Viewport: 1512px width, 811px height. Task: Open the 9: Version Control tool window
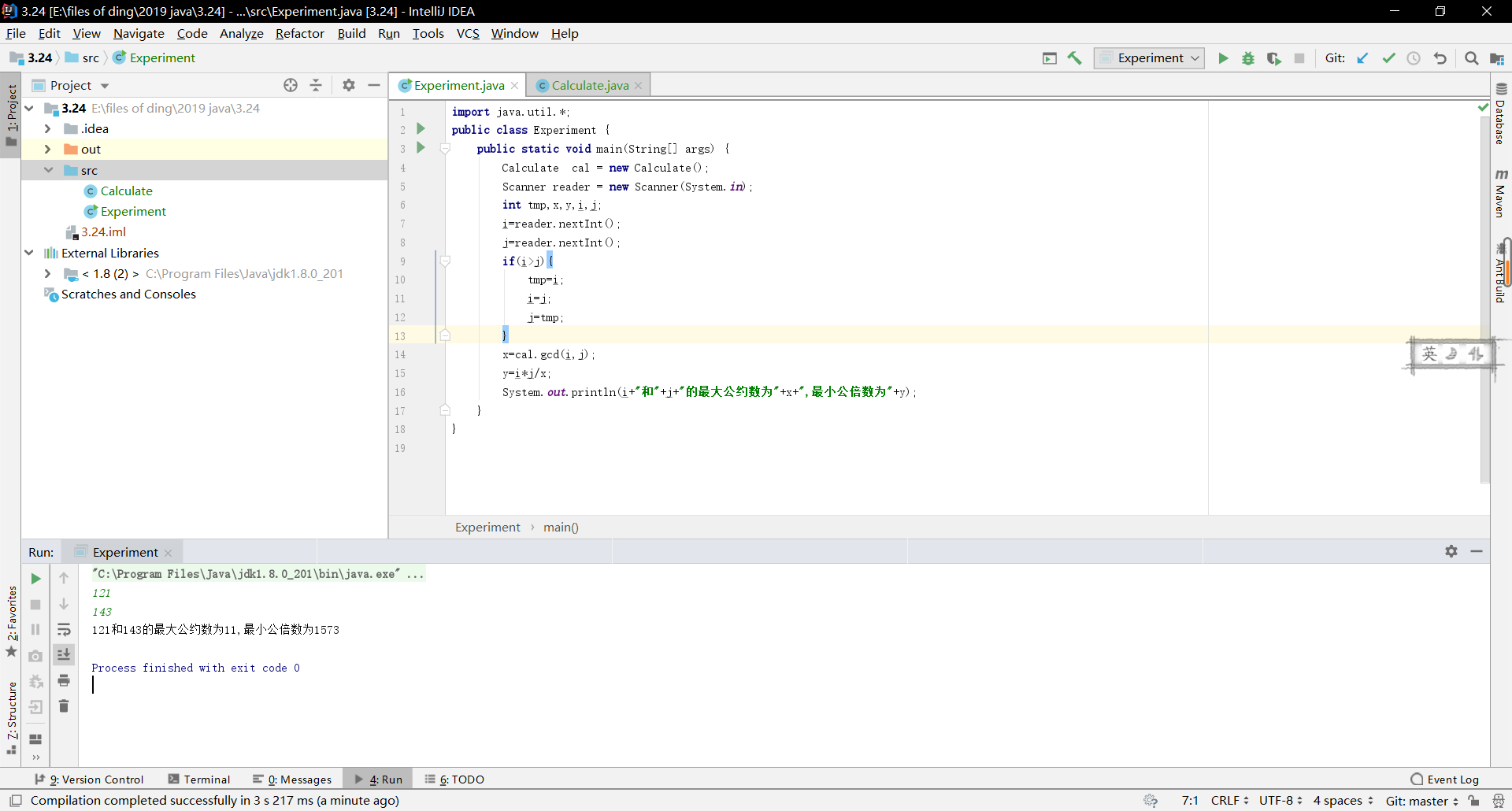(89, 780)
